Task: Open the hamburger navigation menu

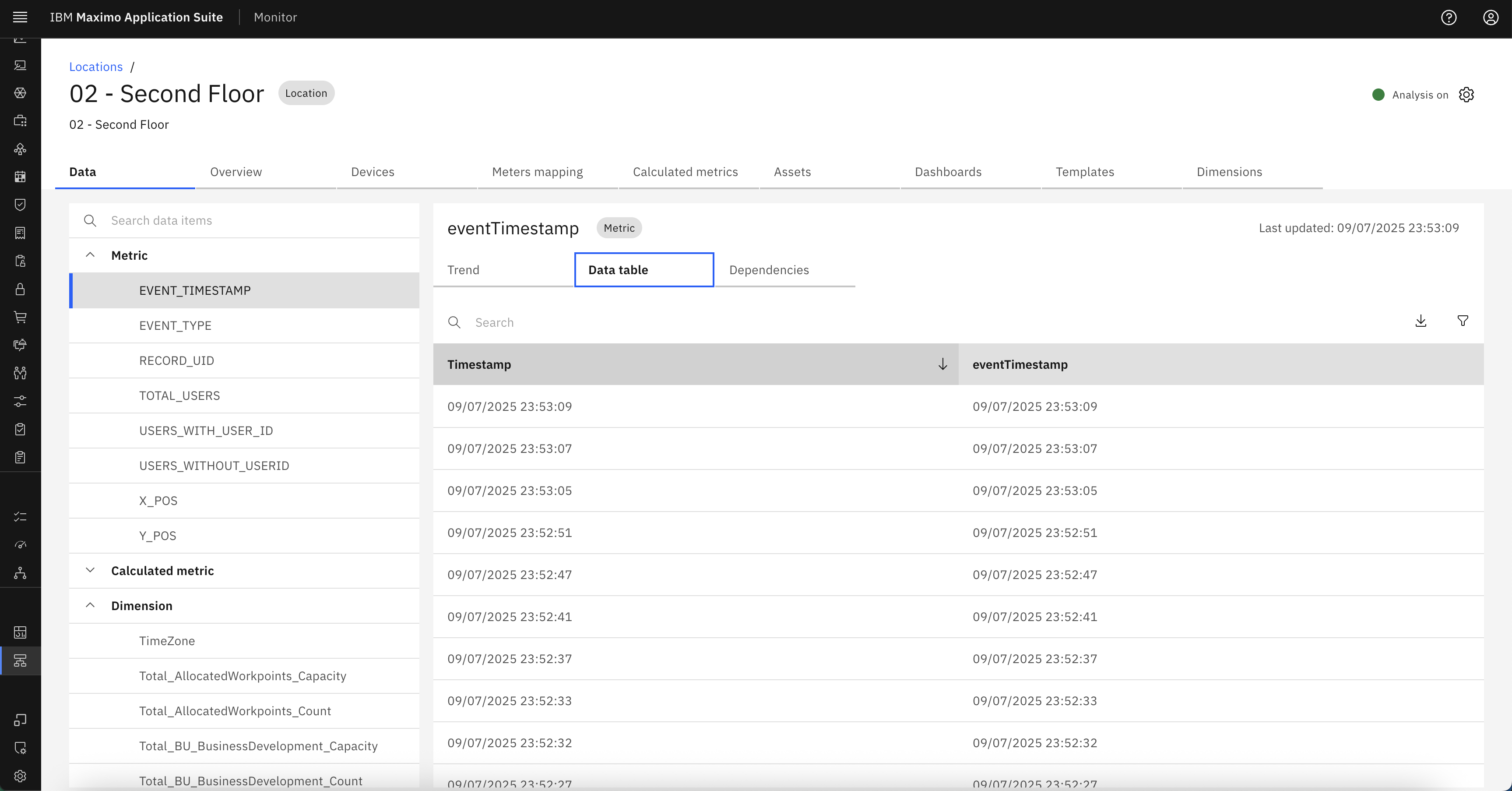Action: pos(20,17)
